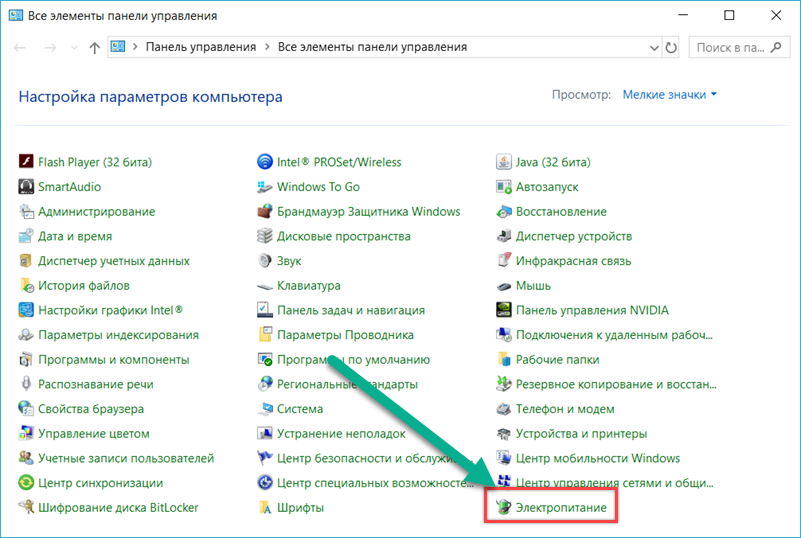Open the Настройки графики Intel icon
Image resolution: width=801 pixels, height=538 pixels.
pos(26,310)
